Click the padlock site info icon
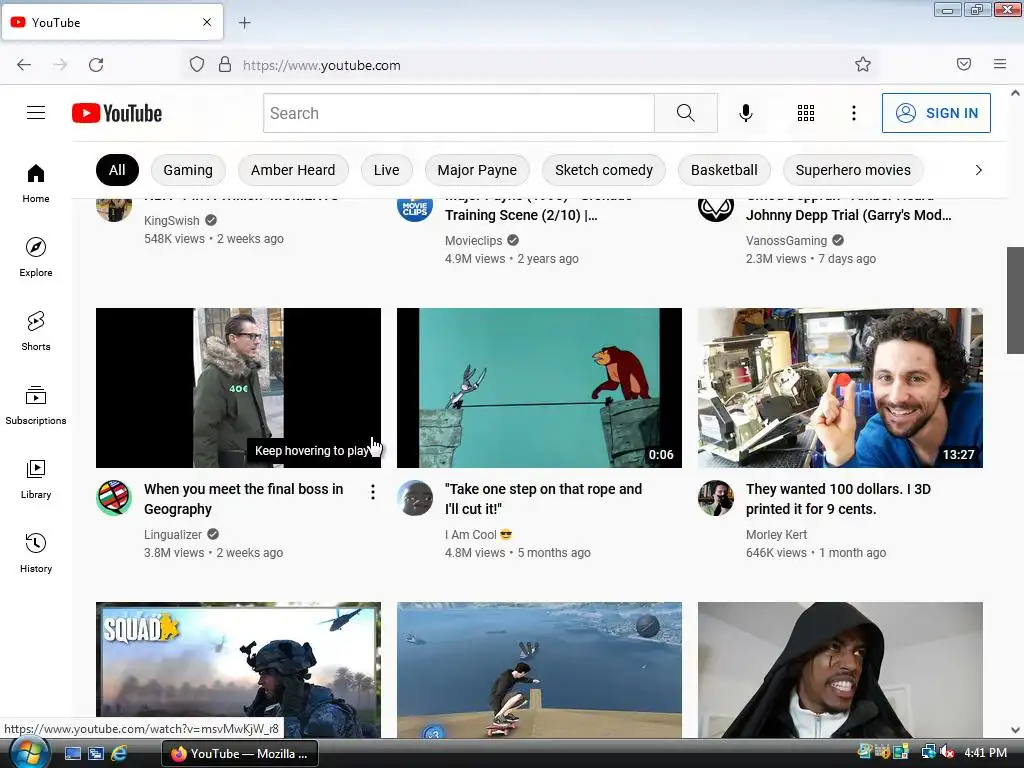Screen dimensions: 1024x768 coord(225,65)
